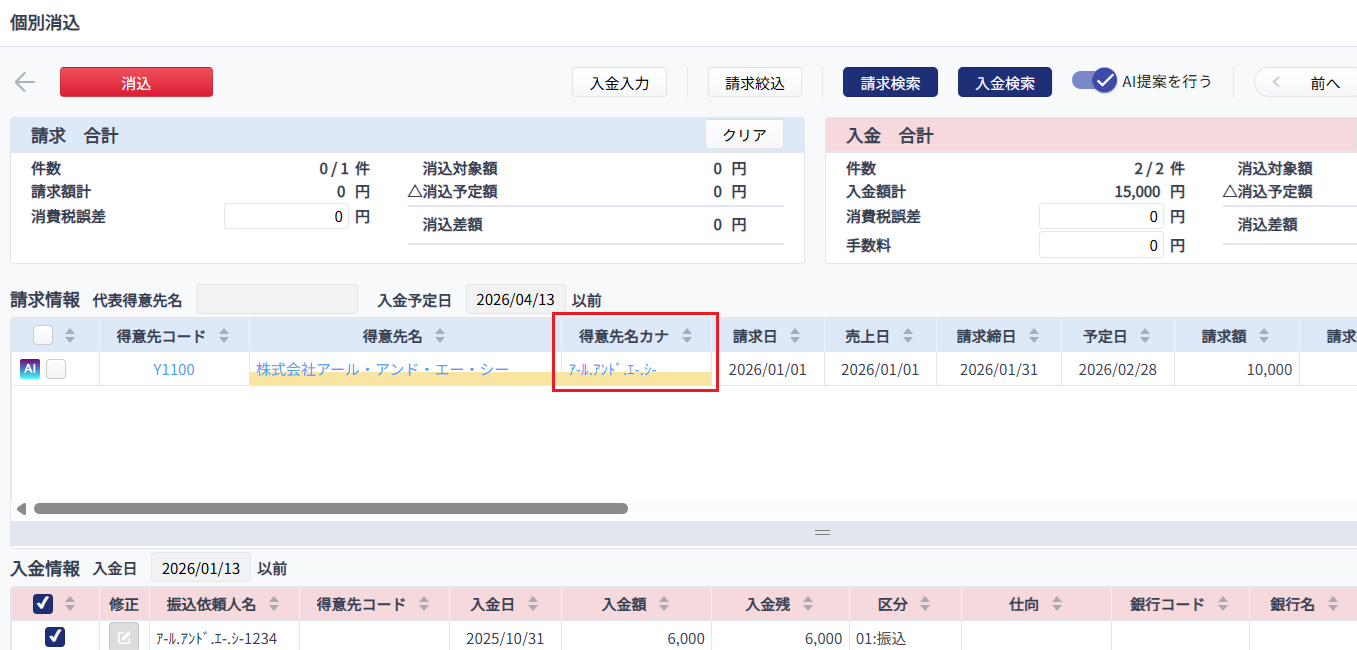This screenshot has width=1357, height=650.
Task: Click the AI suggestion badge icon
Action: (29, 369)
